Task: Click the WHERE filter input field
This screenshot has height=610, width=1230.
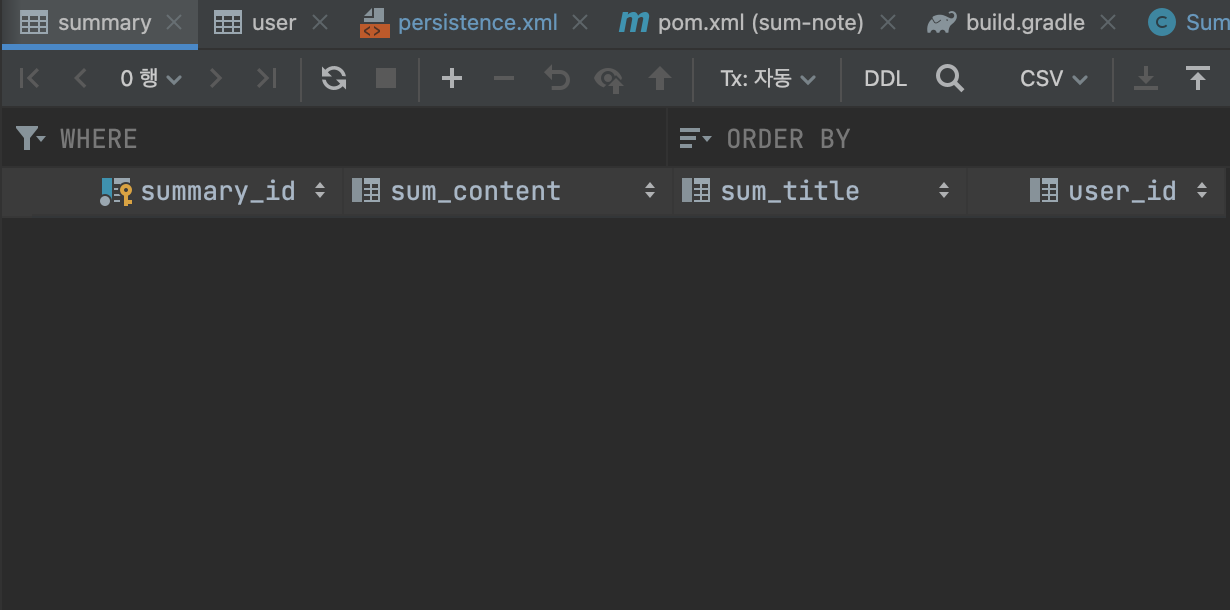Action: tap(350, 139)
